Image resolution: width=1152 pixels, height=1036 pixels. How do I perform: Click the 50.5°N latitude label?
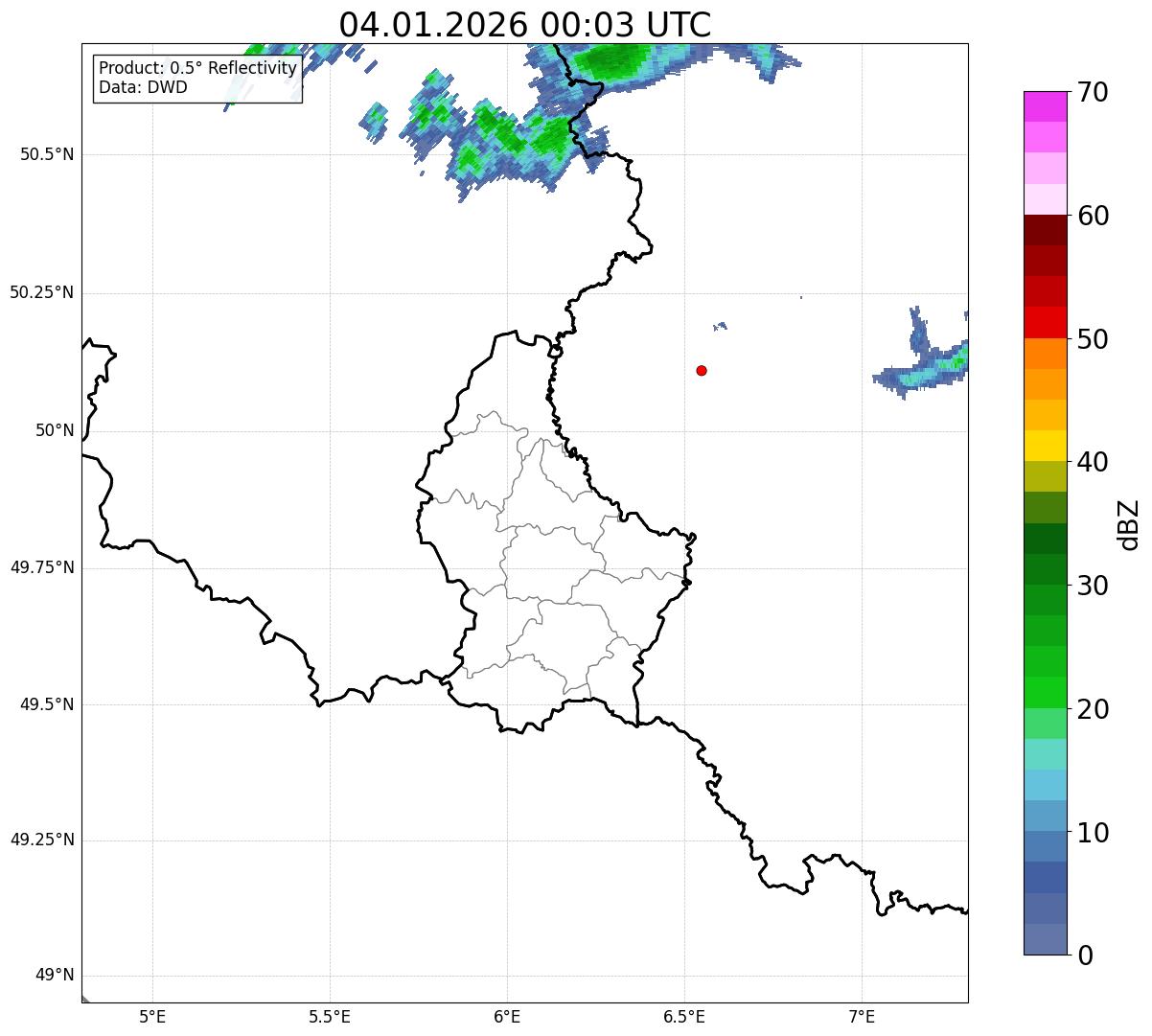(47, 154)
